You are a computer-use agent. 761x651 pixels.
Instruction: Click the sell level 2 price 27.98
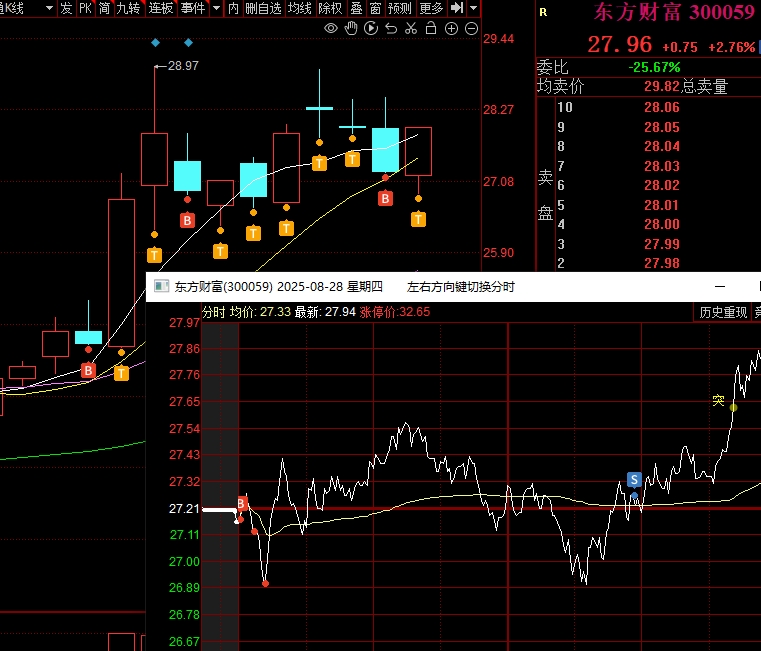click(x=662, y=263)
